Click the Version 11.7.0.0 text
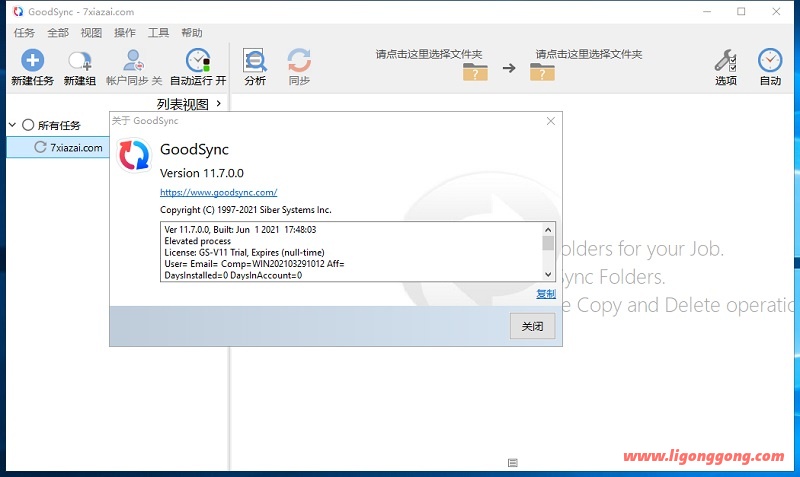This screenshot has width=800, height=477. pos(202,173)
